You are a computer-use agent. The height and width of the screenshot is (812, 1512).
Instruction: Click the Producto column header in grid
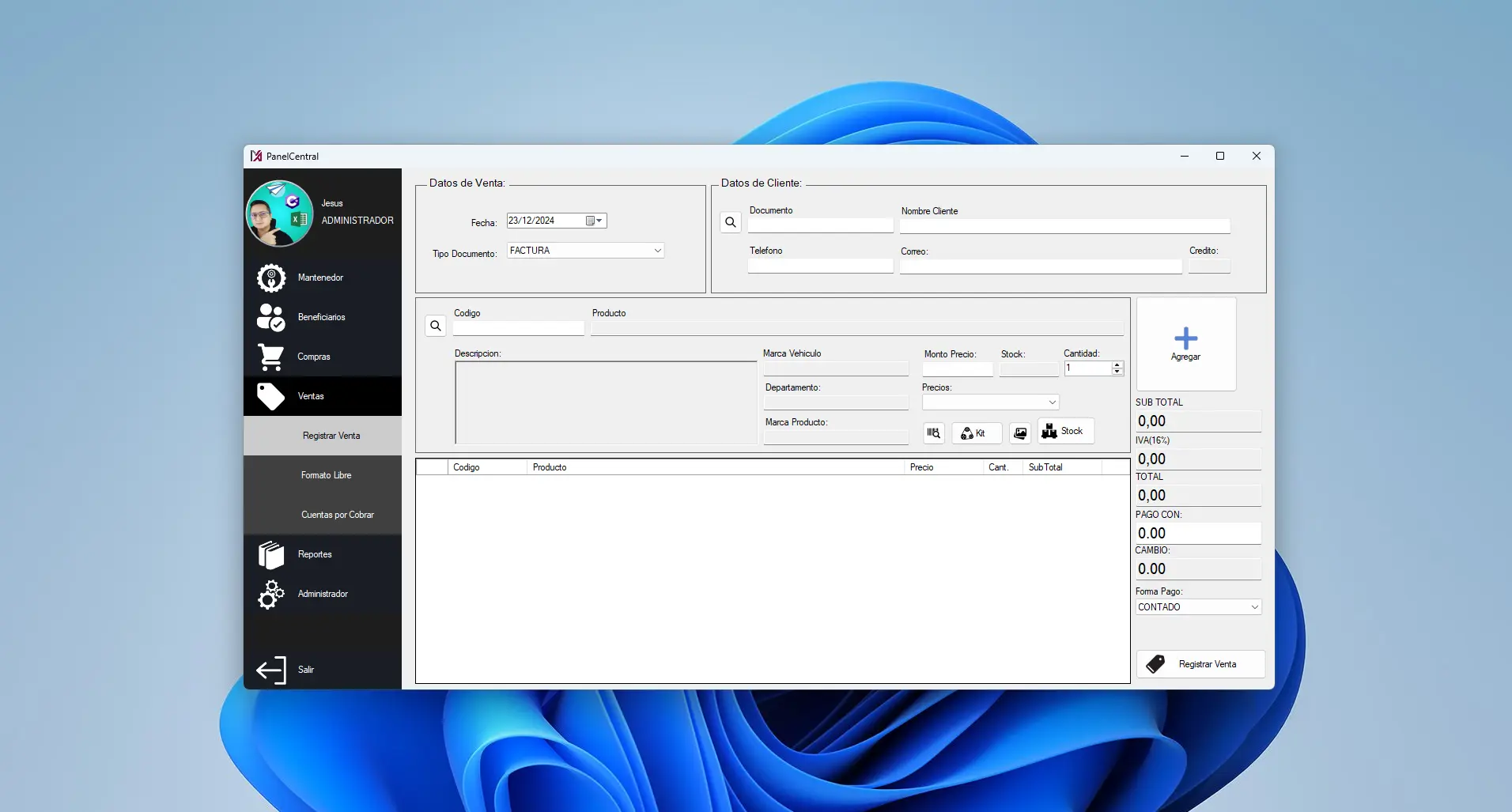716,467
